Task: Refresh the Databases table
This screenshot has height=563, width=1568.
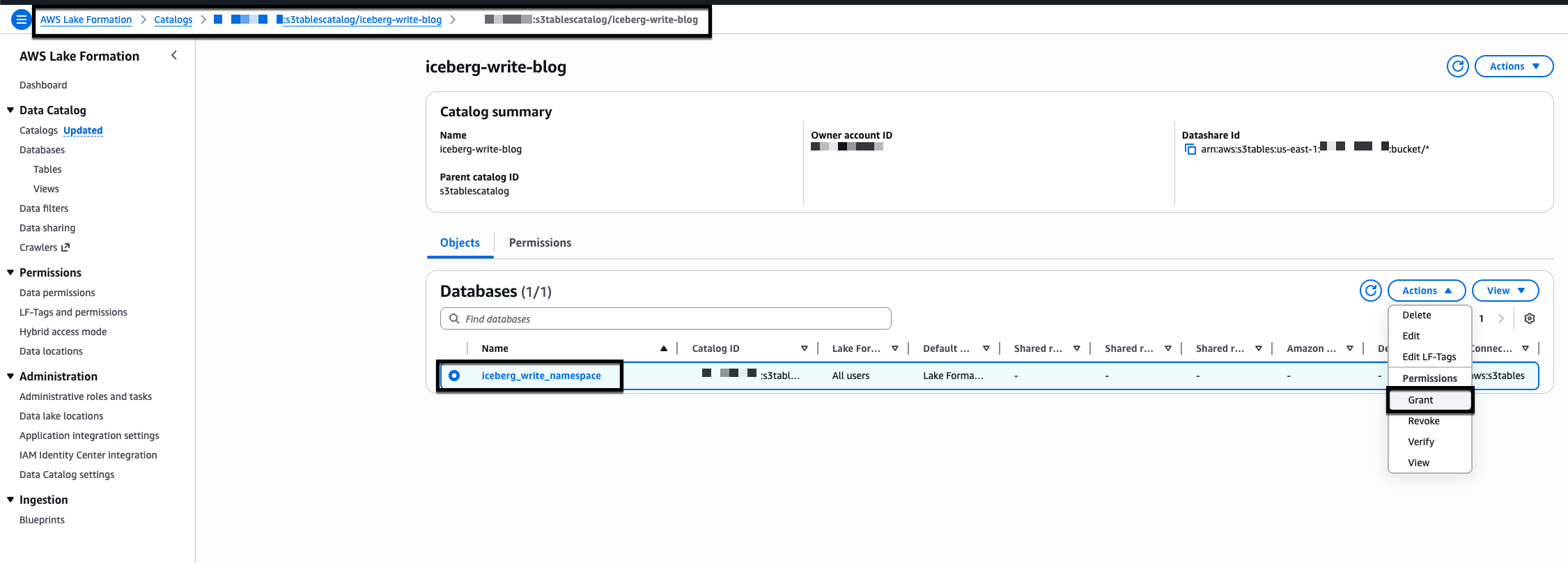Action: (x=1370, y=291)
